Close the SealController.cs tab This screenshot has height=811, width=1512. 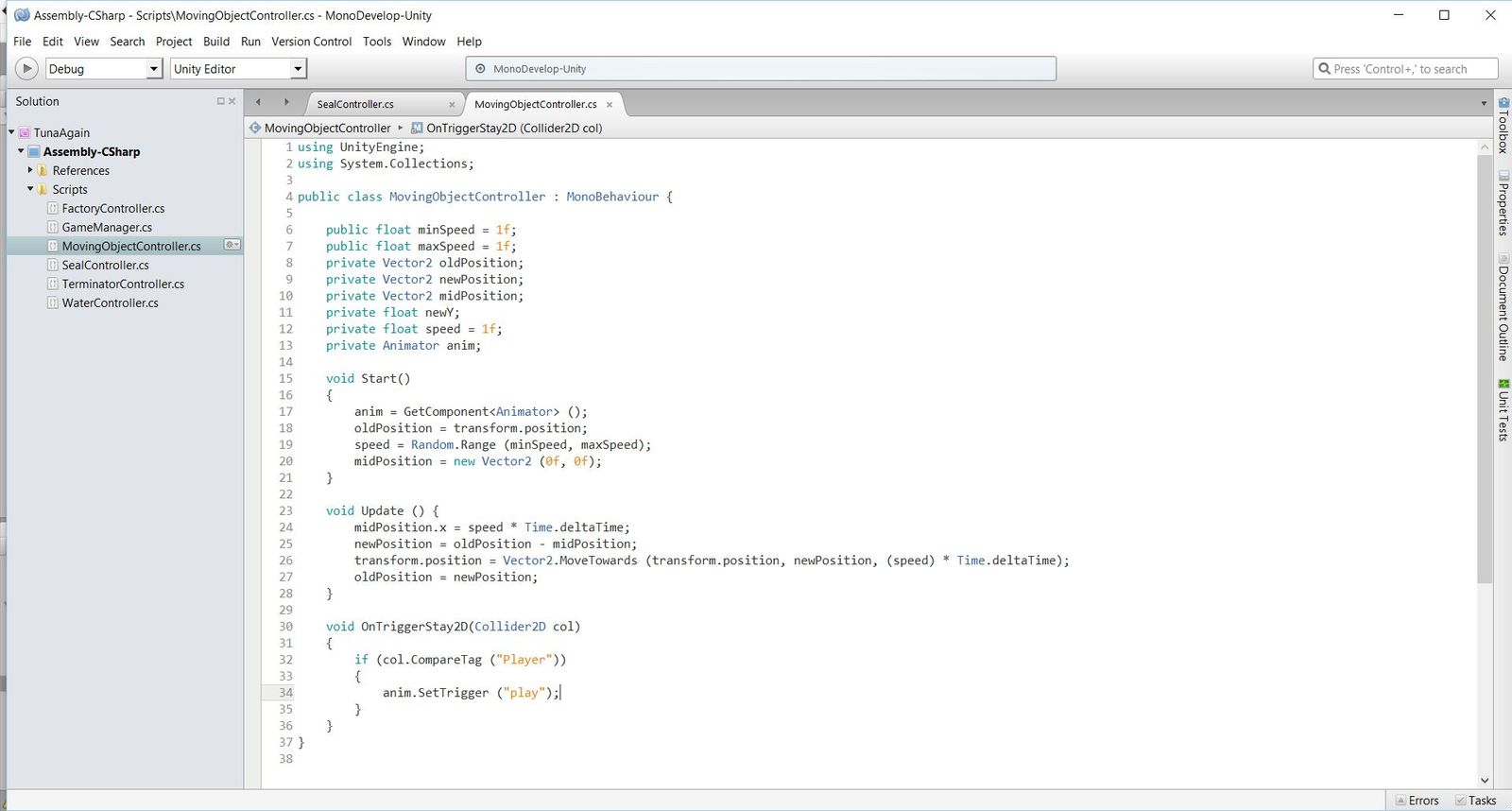(x=452, y=105)
